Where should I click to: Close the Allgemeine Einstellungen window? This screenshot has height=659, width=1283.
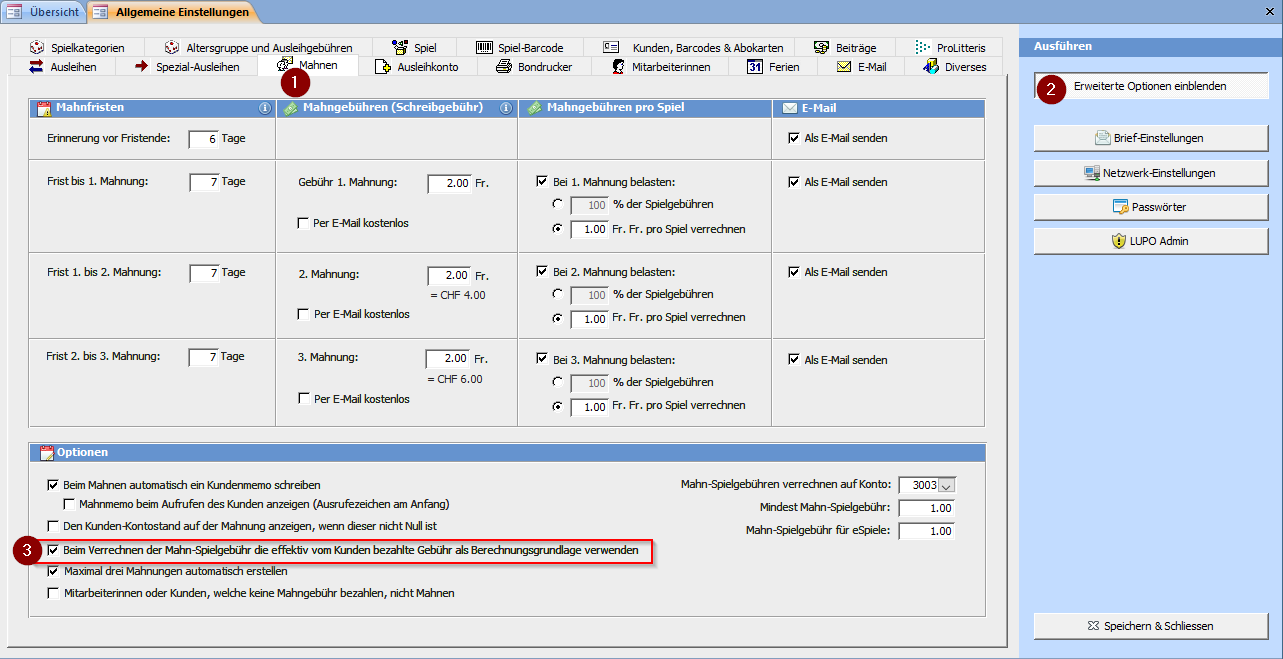[x=1268, y=11]
